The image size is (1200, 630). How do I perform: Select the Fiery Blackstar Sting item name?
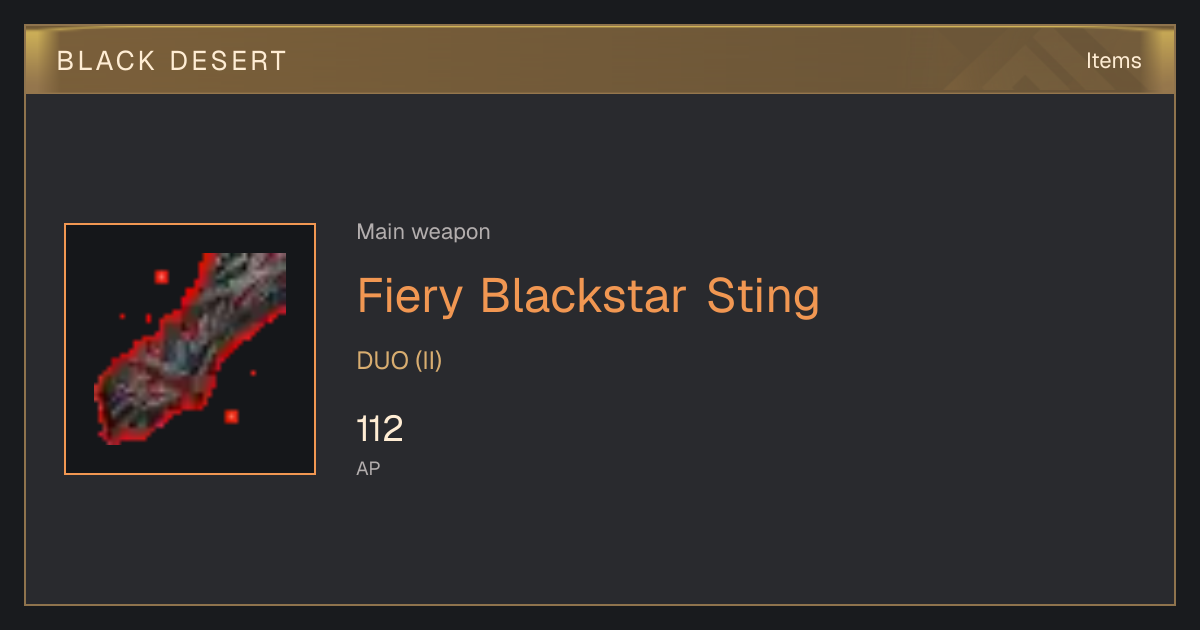[588, 297]
